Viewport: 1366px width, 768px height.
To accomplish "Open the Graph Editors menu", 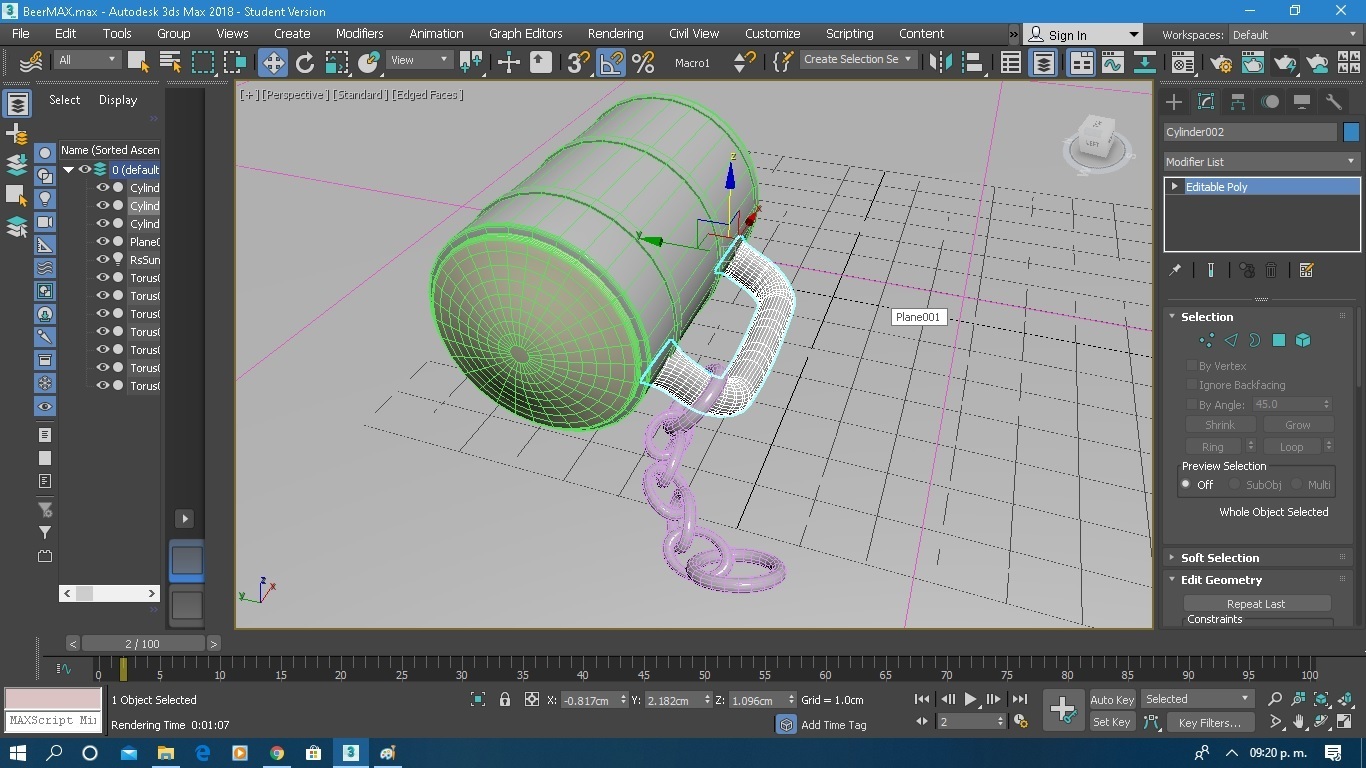I will (x=525, y=33).
